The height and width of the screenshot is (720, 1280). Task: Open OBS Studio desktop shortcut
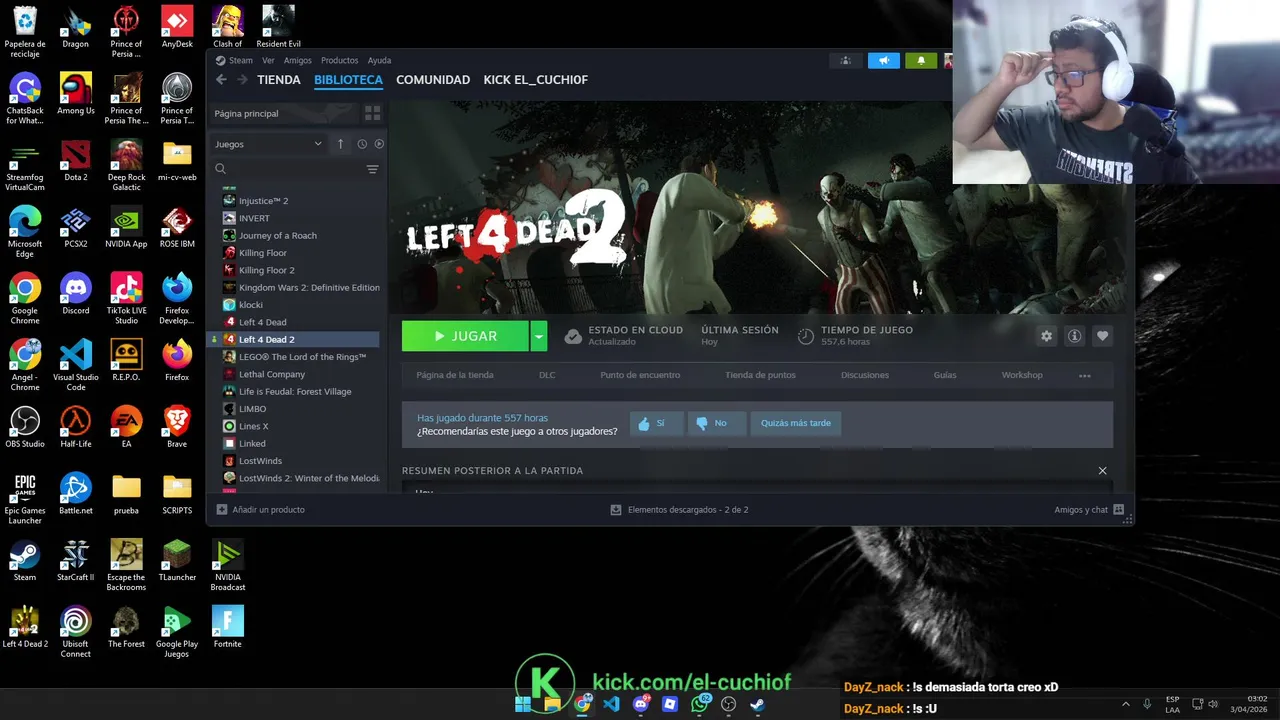tap(25, 428)
